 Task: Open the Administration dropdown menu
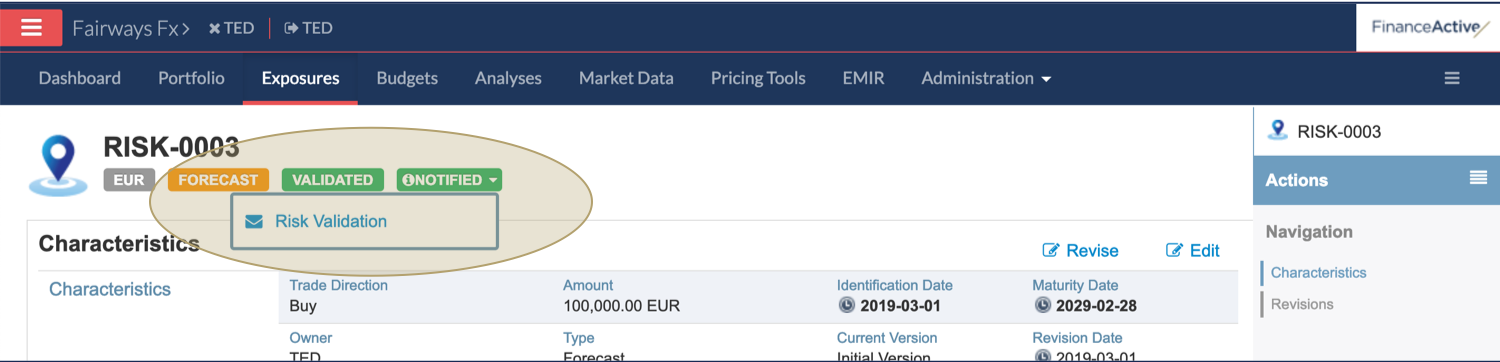(x=986, y=78)
